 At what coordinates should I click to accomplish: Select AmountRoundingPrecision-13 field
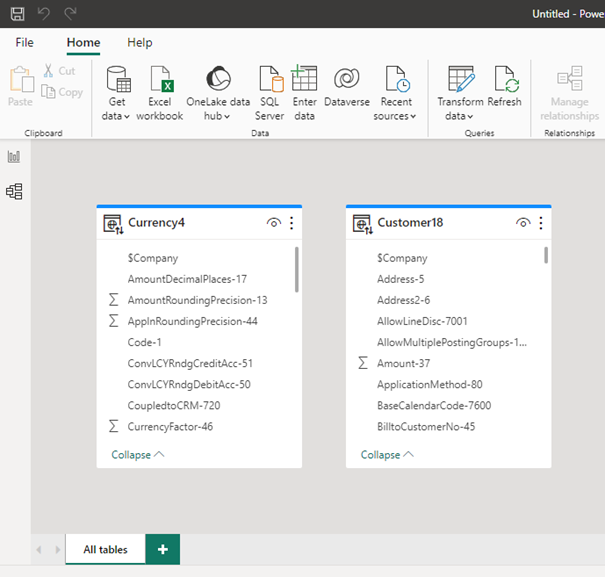point(199,300)
